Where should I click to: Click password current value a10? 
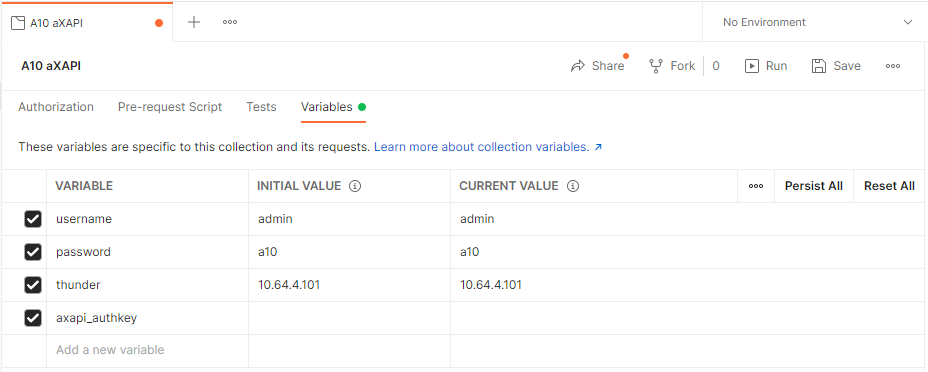tap(688, 253)
